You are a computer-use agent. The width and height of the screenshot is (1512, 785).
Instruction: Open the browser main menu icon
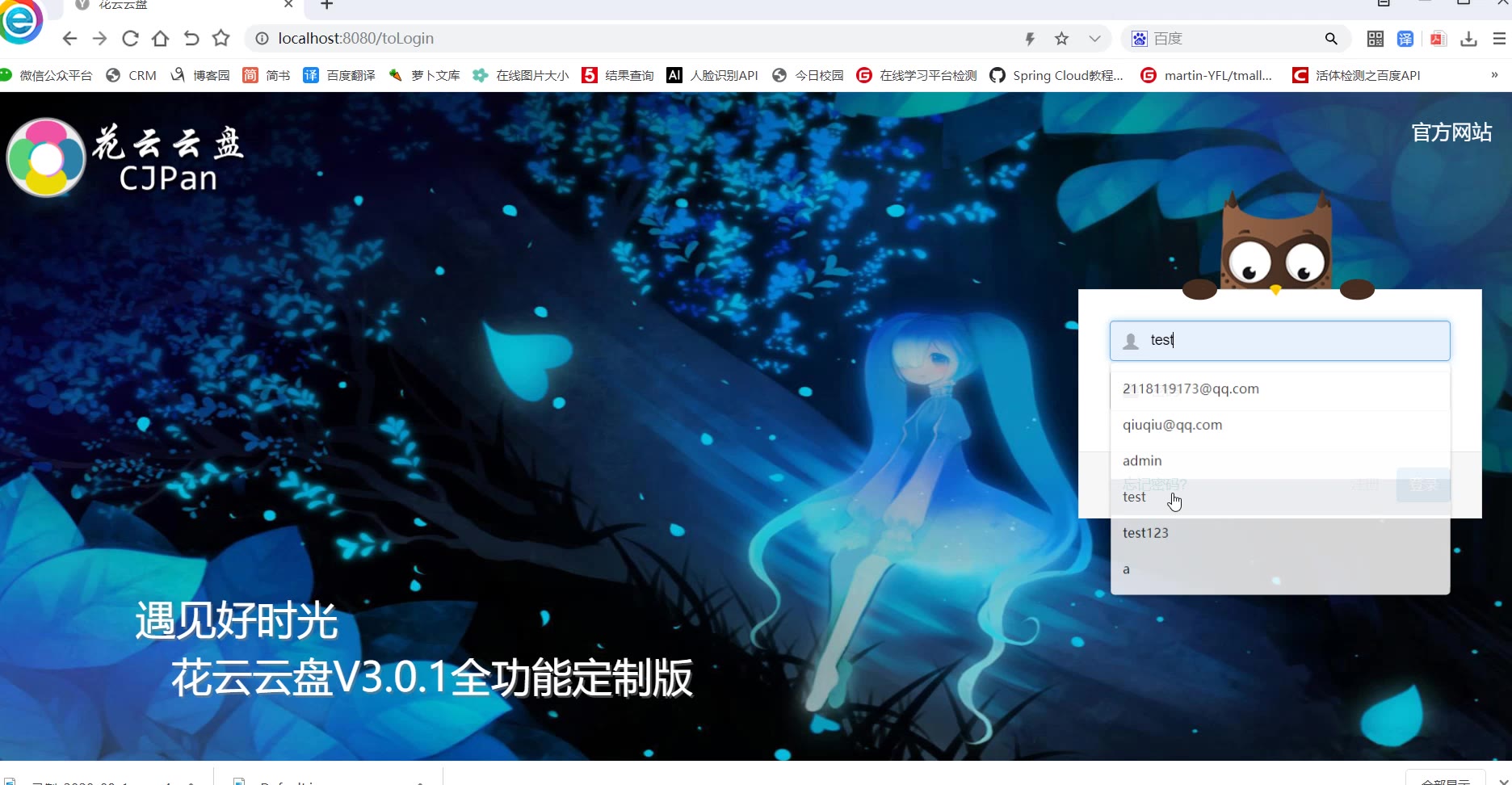[x=1499, y=39]
